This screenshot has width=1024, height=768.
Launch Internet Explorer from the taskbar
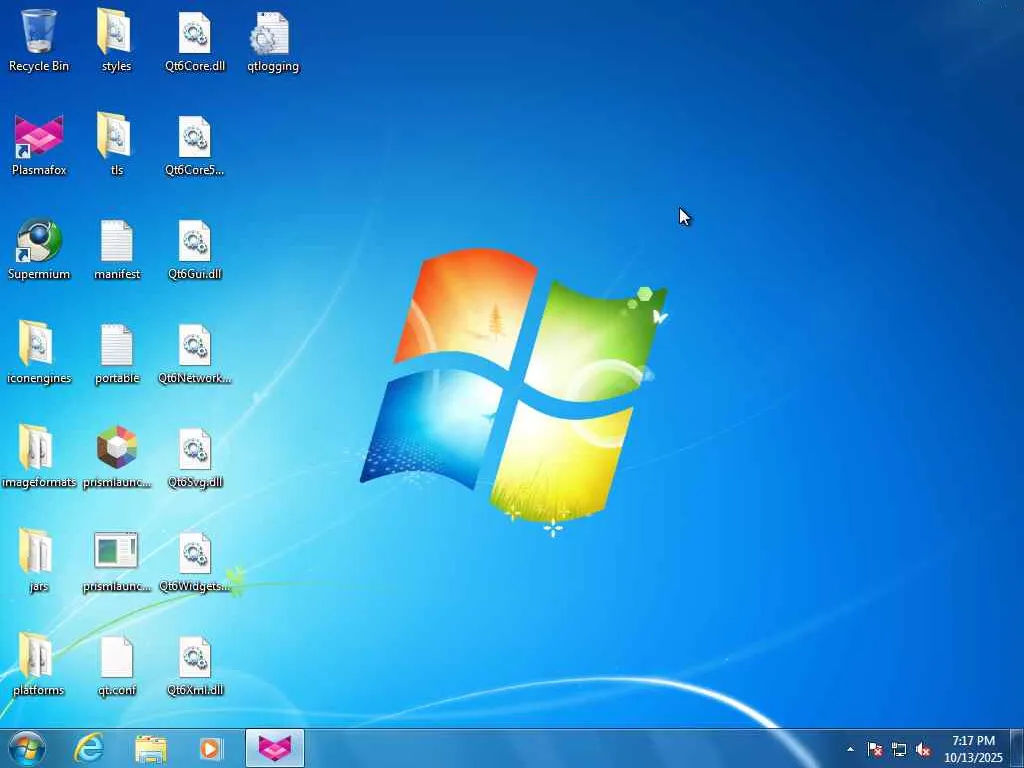pos(88,748)
